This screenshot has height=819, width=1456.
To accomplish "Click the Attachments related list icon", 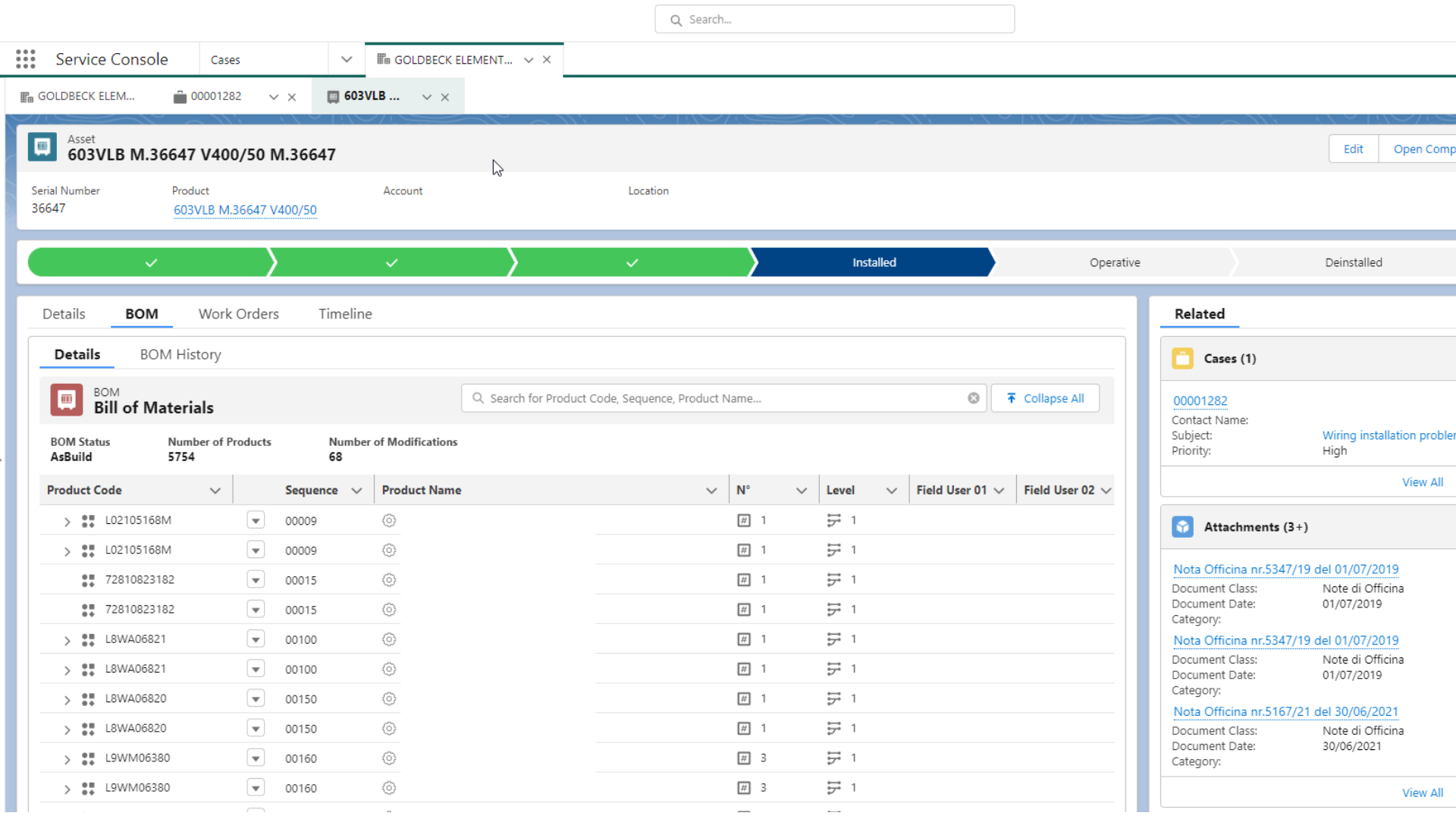I will coord(1182,527).
